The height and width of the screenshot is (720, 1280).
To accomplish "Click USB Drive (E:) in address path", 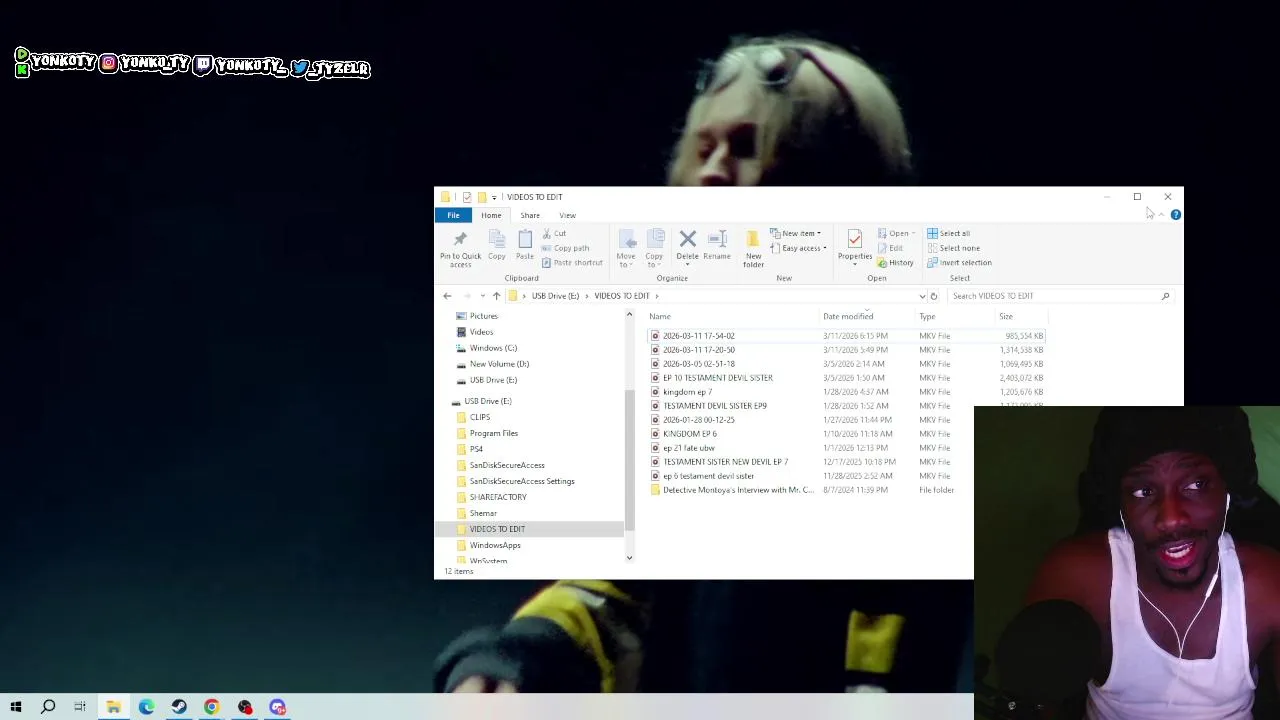I will (555, 296).
